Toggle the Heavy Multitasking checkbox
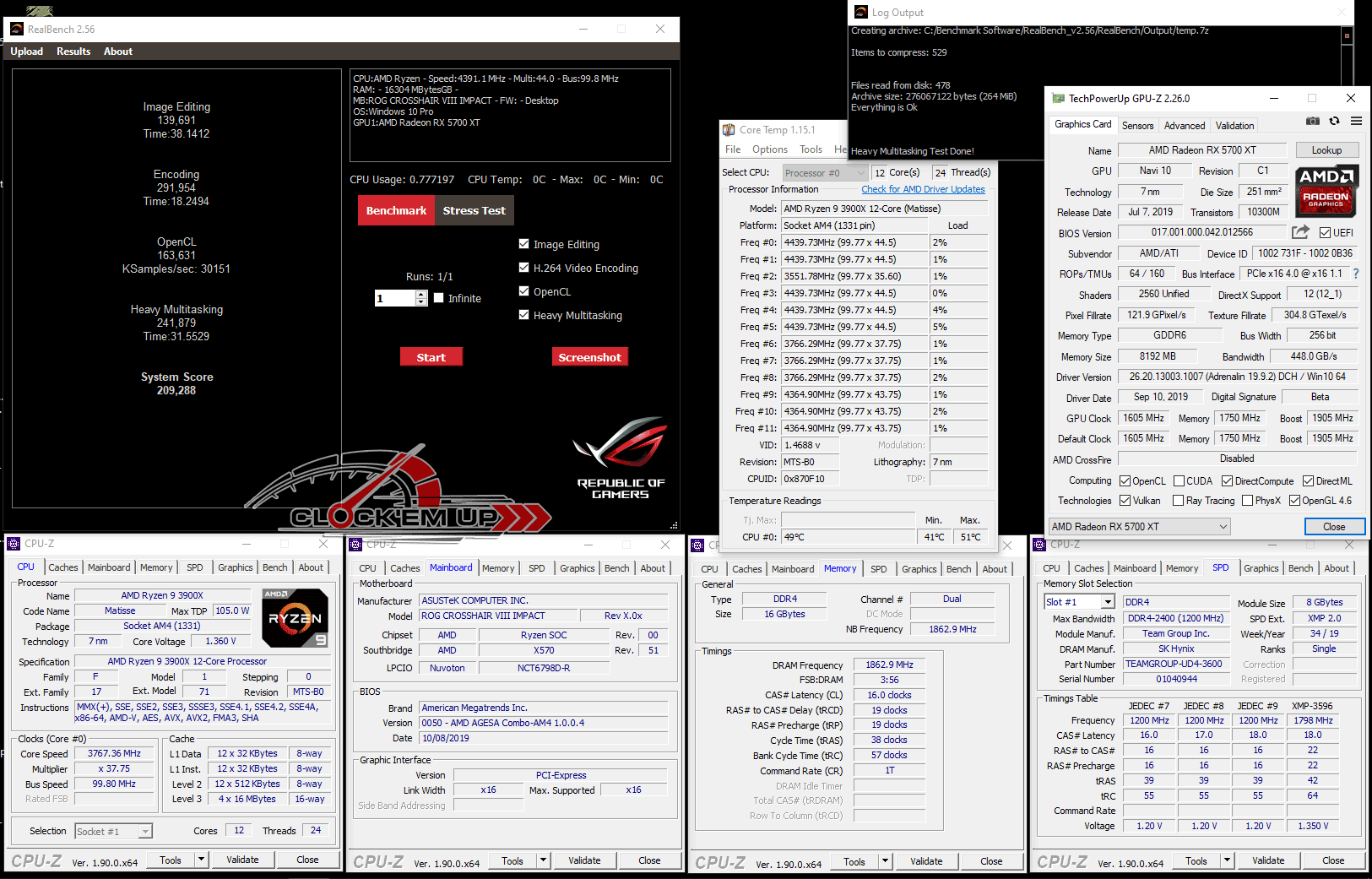The image size is (1372, 879). [523, 315]
